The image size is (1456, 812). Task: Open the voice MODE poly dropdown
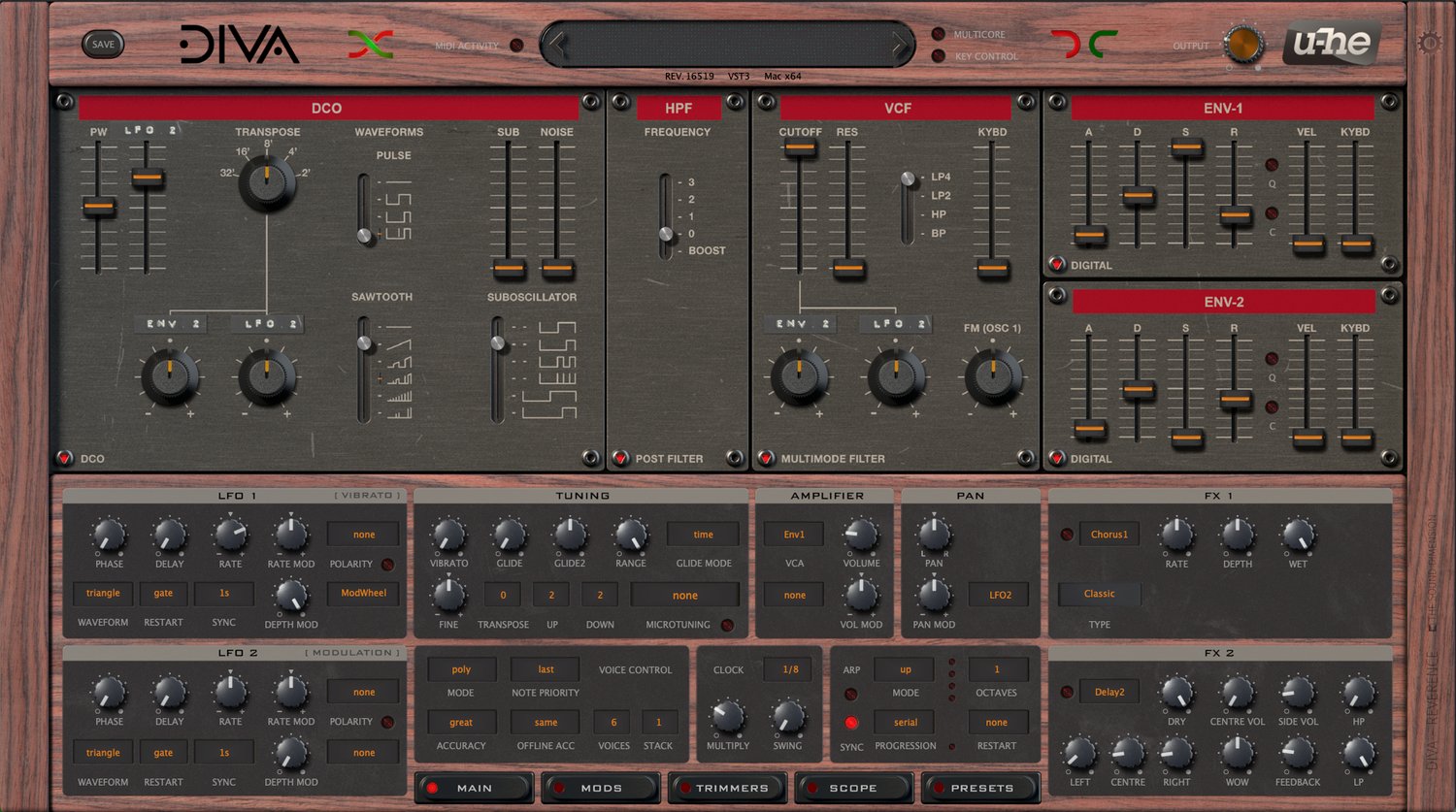click(x=461, y=669)
